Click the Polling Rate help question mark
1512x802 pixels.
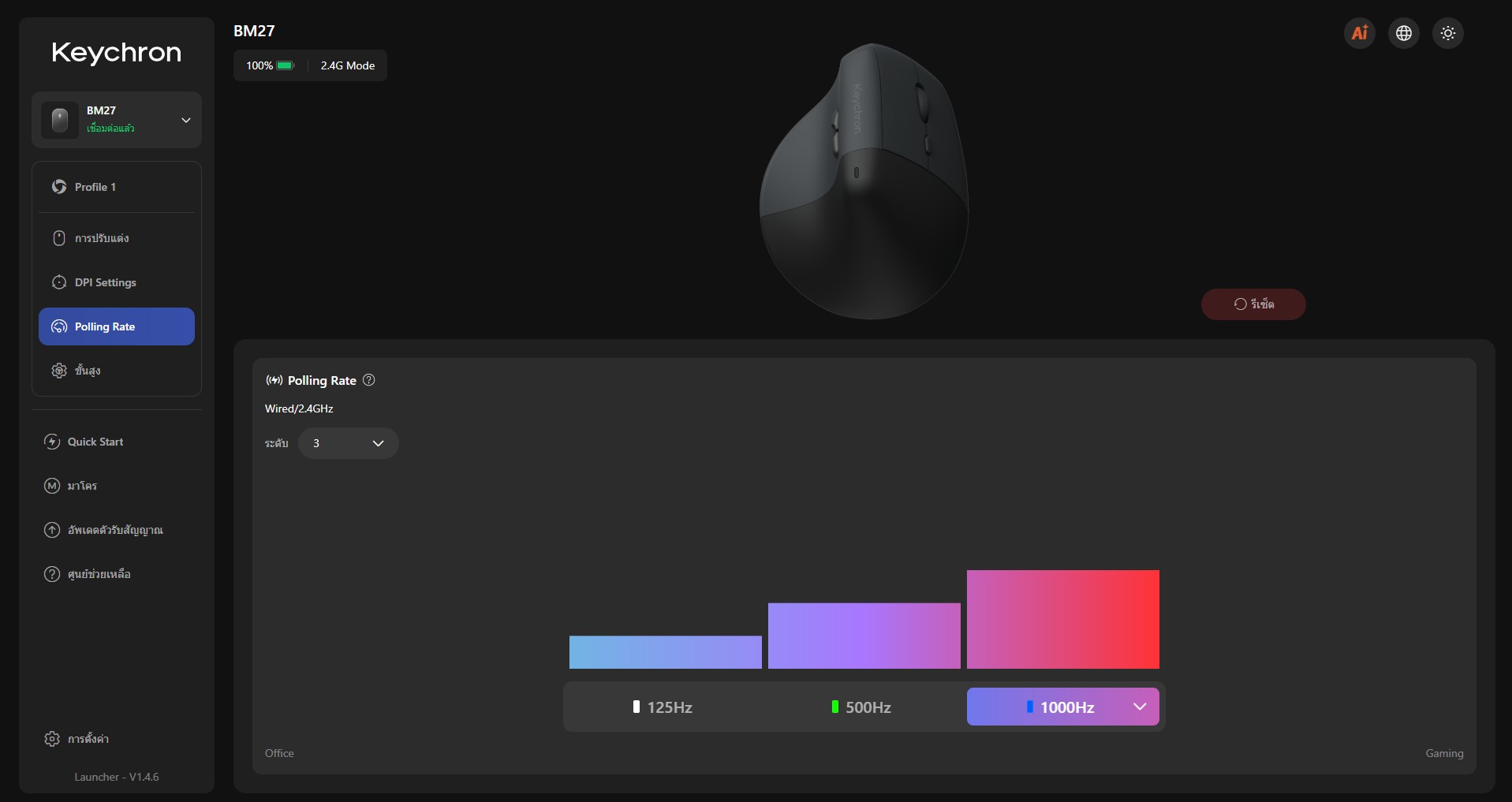tap(368, 380)
